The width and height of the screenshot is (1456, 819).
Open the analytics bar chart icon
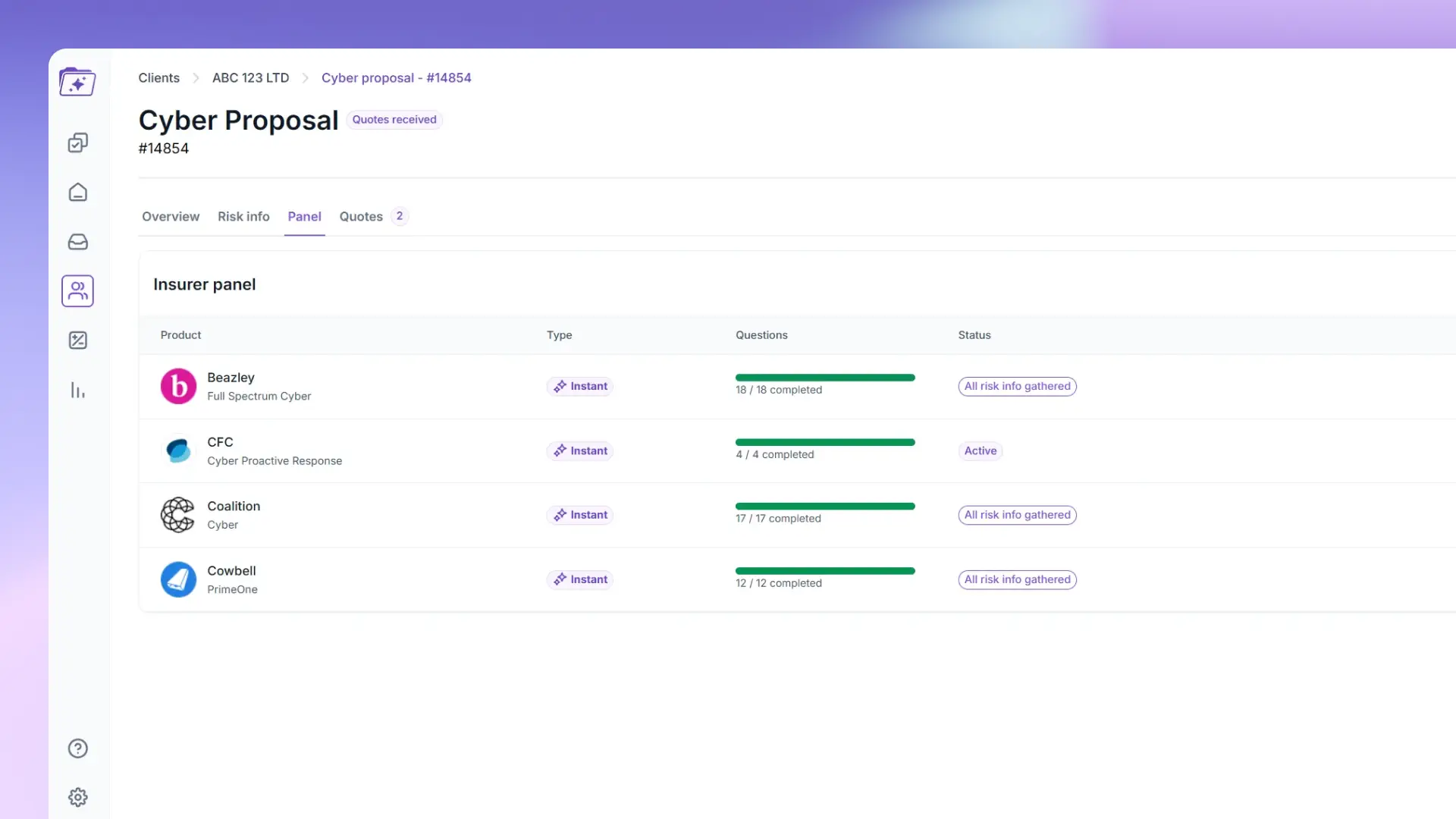[x=77, y=391]
